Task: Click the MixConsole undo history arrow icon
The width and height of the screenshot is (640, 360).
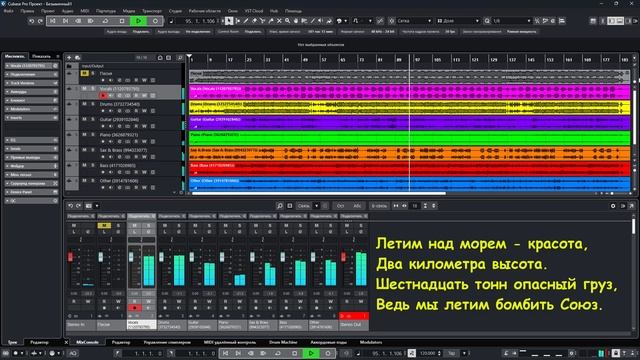Action: [x=70, y=206]
